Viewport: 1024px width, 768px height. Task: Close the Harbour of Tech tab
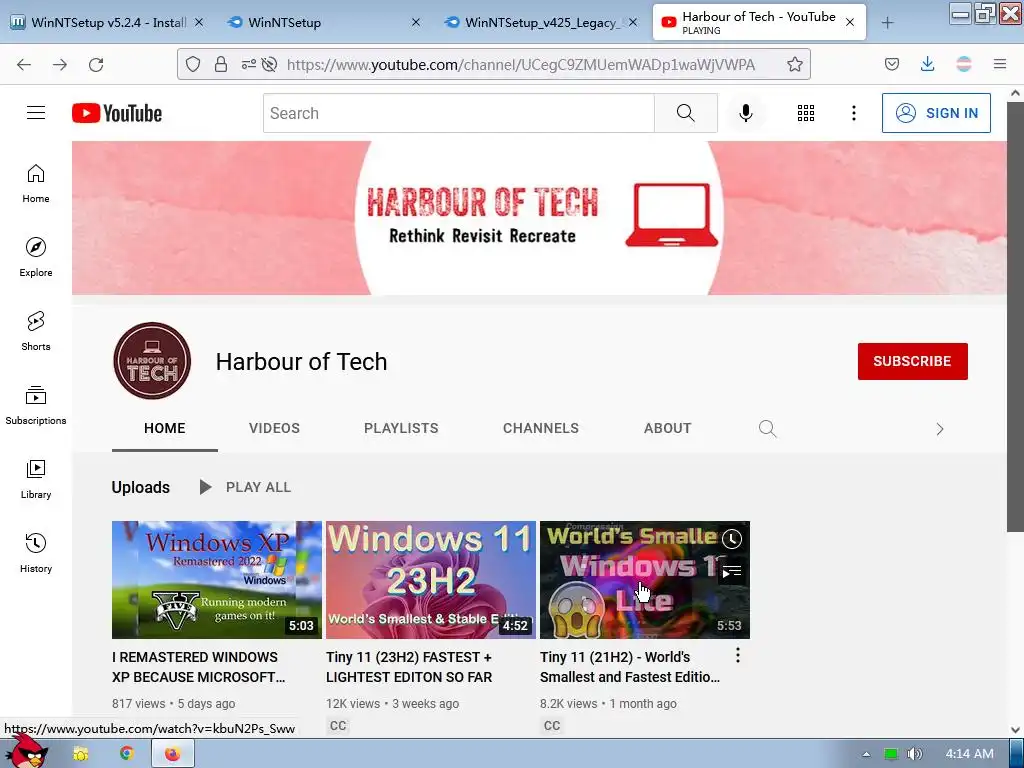coord(850,22)
